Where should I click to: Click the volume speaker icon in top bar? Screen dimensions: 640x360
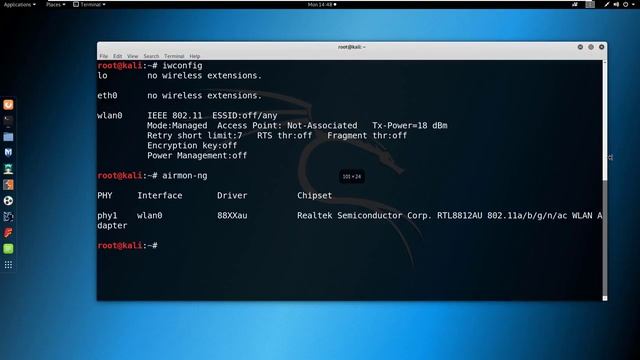[x=616, y=4]
